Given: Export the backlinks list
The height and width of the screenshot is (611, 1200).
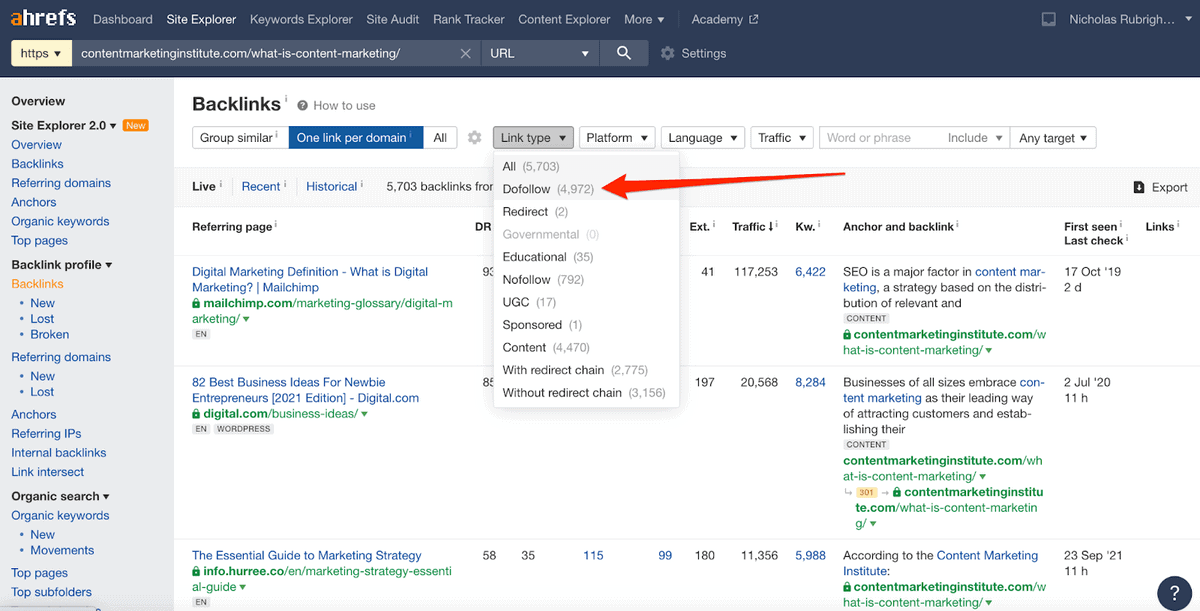Looking at the screenshot, I should (1160, 187).
